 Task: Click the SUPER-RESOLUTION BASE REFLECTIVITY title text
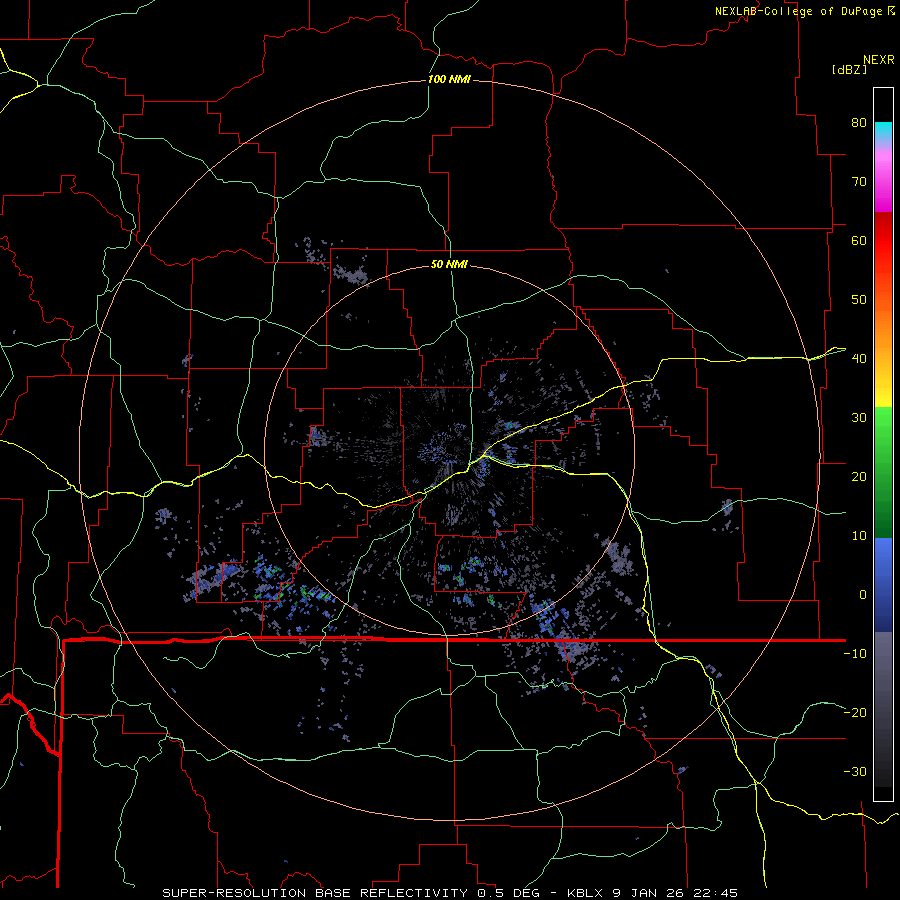click(x=315, y=893)
